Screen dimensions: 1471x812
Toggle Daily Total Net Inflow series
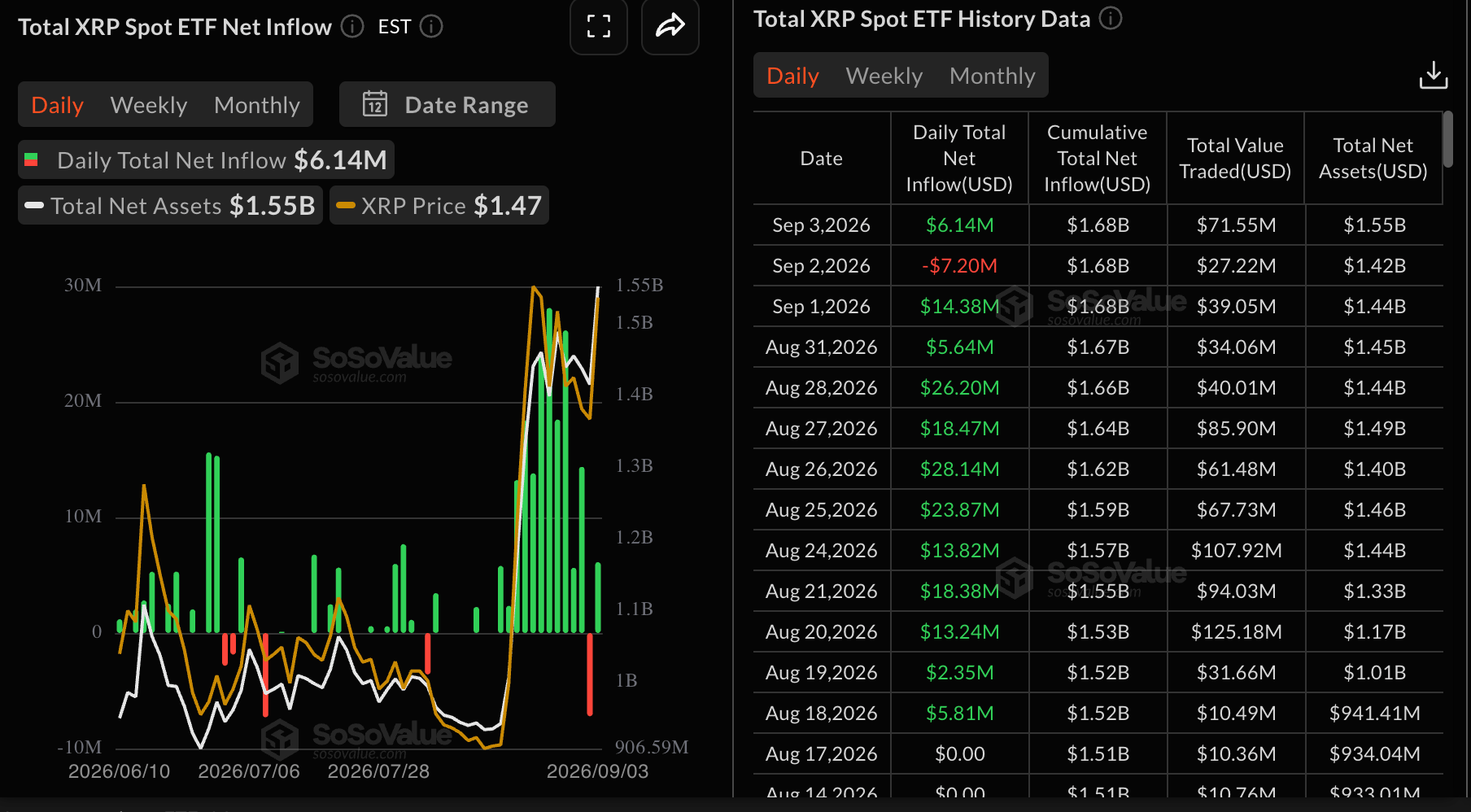click(x=207, y=159)
